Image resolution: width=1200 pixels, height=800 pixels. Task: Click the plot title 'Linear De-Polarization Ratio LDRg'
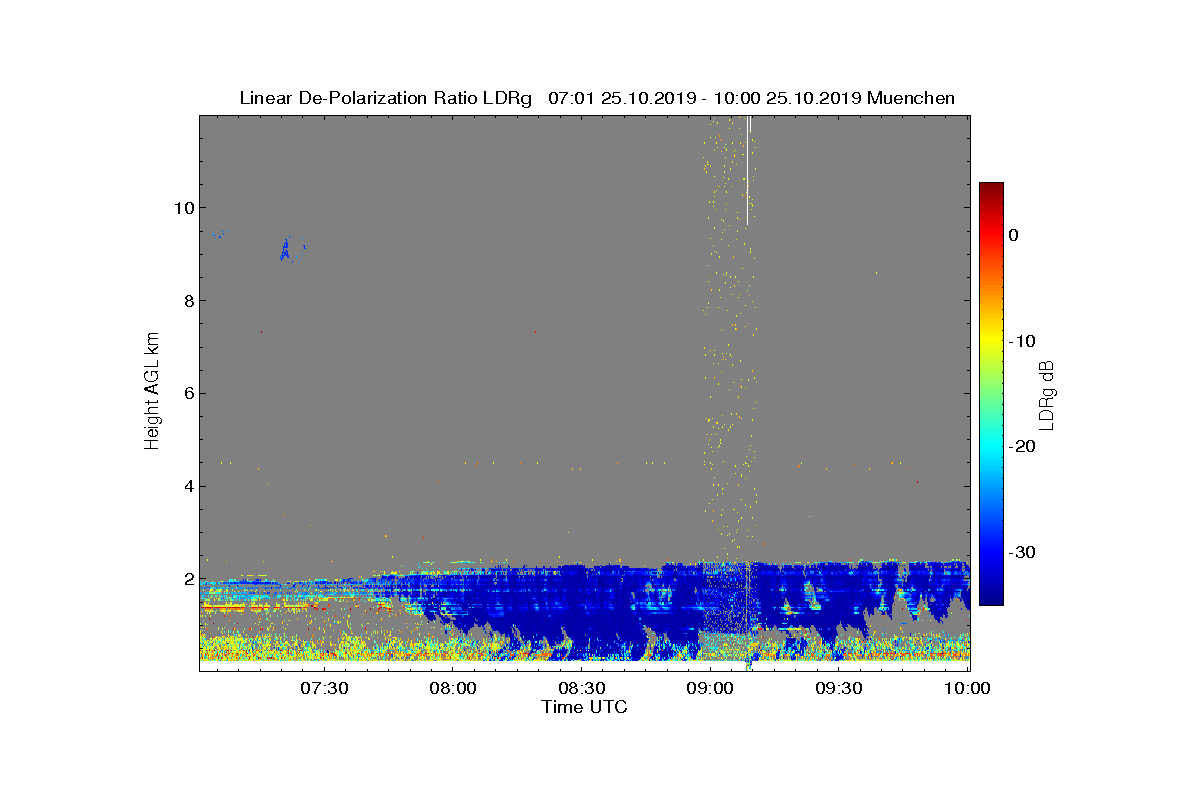coord(385,98)
